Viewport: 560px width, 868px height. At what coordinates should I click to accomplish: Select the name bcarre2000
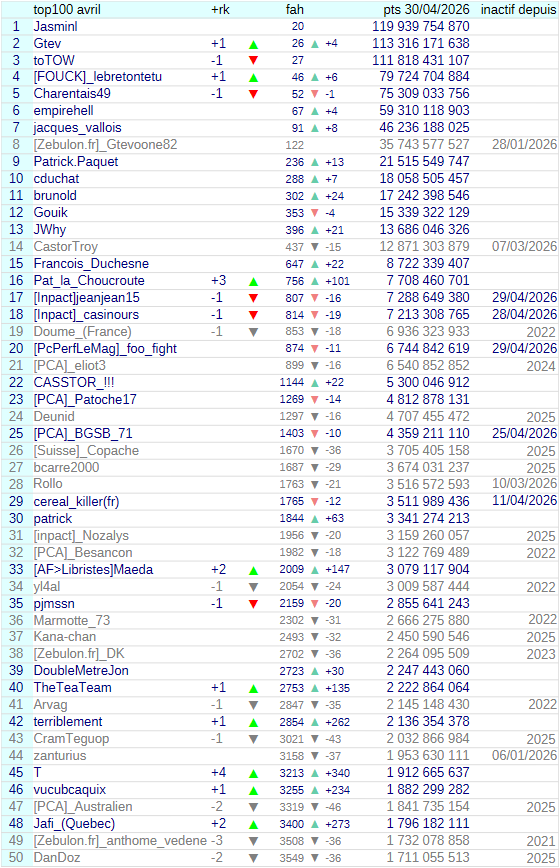pyautogui.click(x=66, y=468)
